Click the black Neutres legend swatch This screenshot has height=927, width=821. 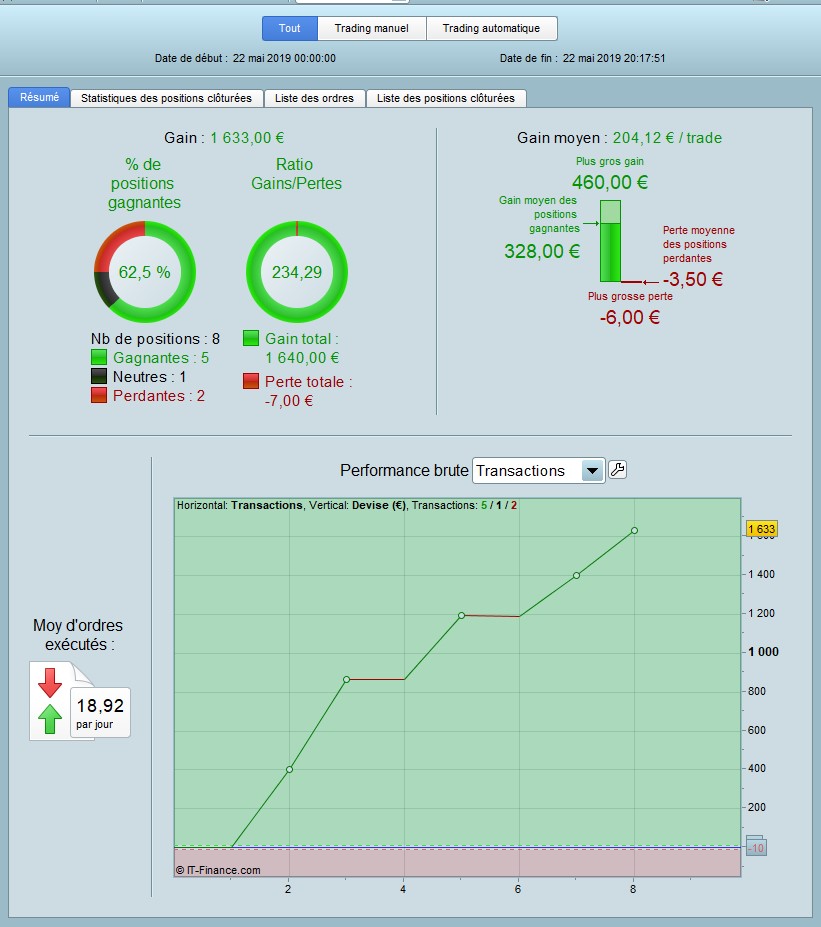99,376
